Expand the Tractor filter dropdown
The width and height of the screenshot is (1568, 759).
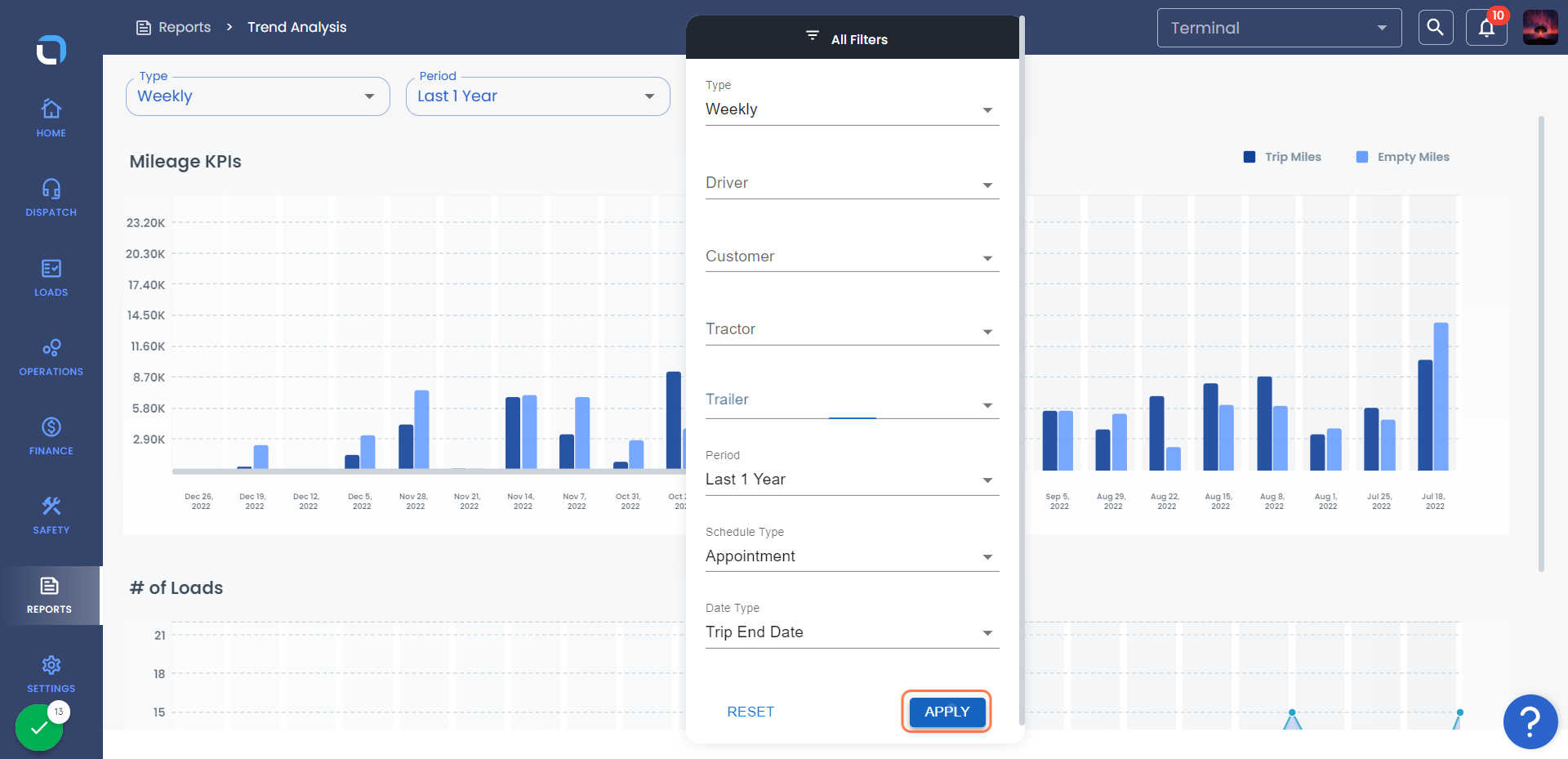pos(852,329)
